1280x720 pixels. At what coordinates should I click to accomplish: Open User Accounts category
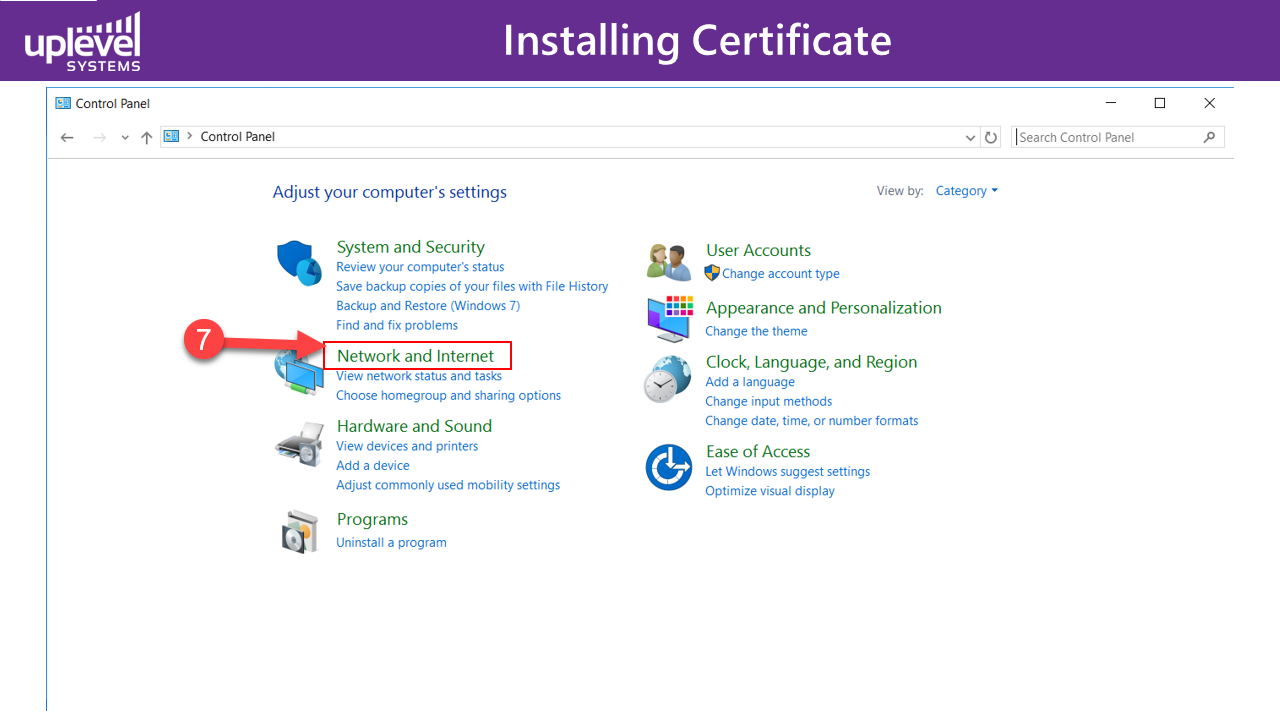(x=758, y=250)
